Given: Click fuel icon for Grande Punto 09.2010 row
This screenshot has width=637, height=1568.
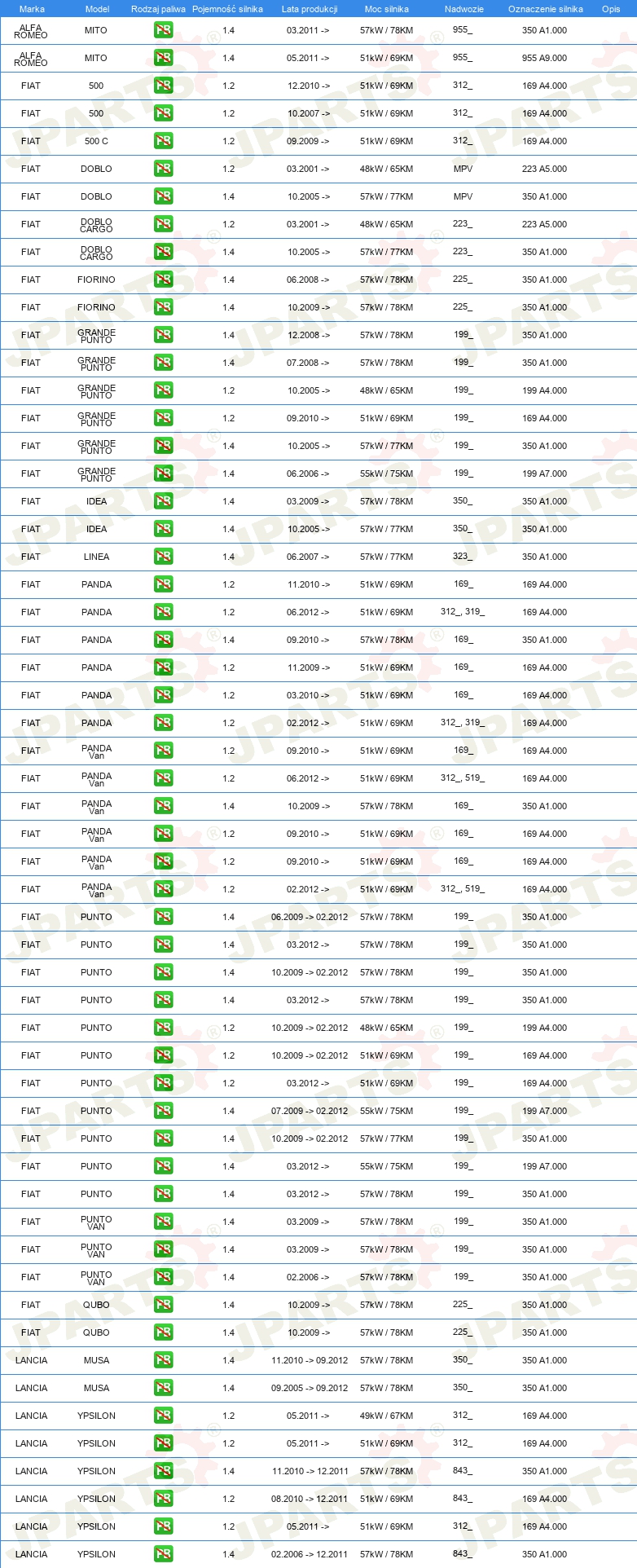Looking at the screenshot, I should [163, 418].
